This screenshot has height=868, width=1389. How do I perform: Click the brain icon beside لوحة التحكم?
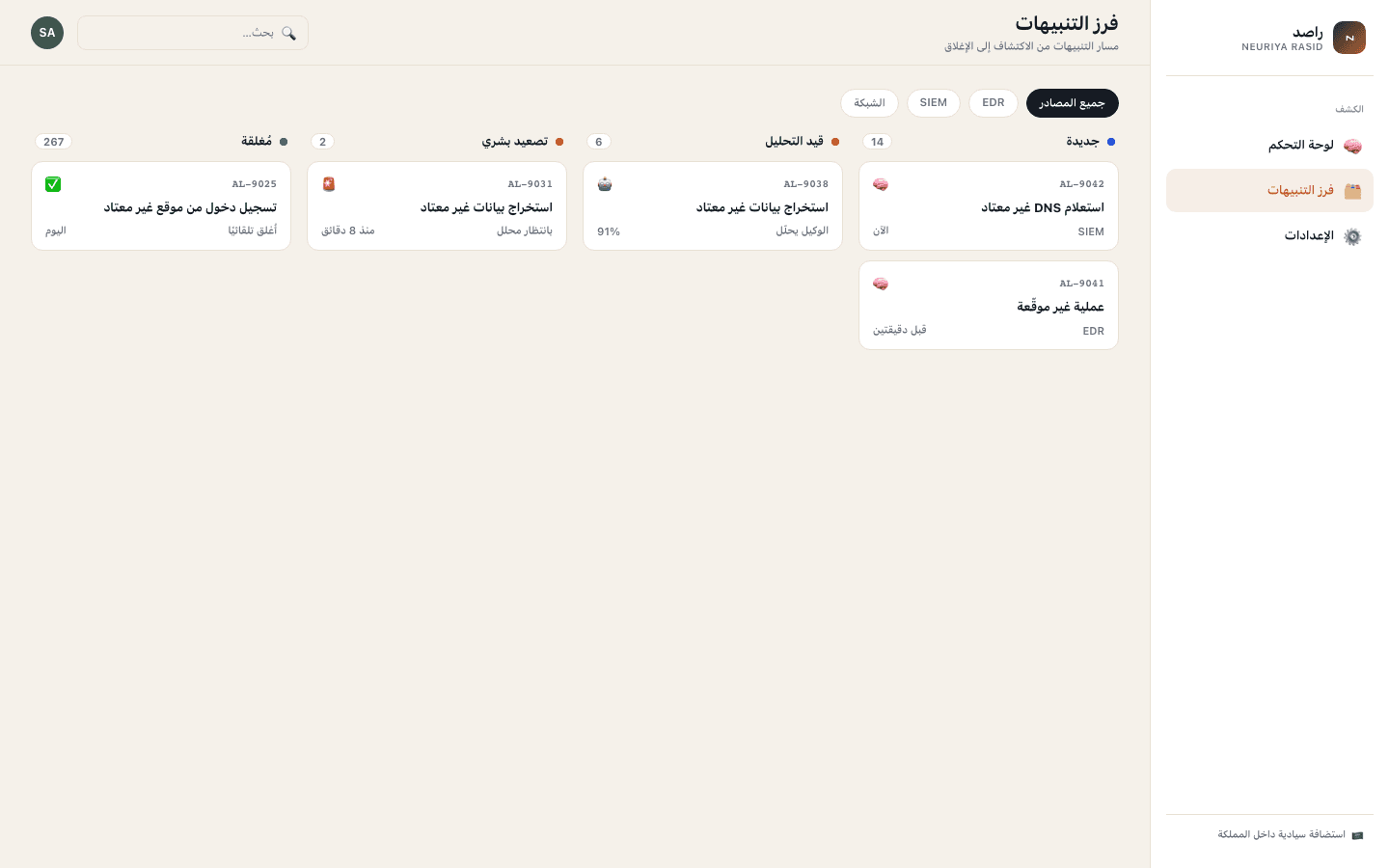pyautogui.click(x=1352, y=146)
